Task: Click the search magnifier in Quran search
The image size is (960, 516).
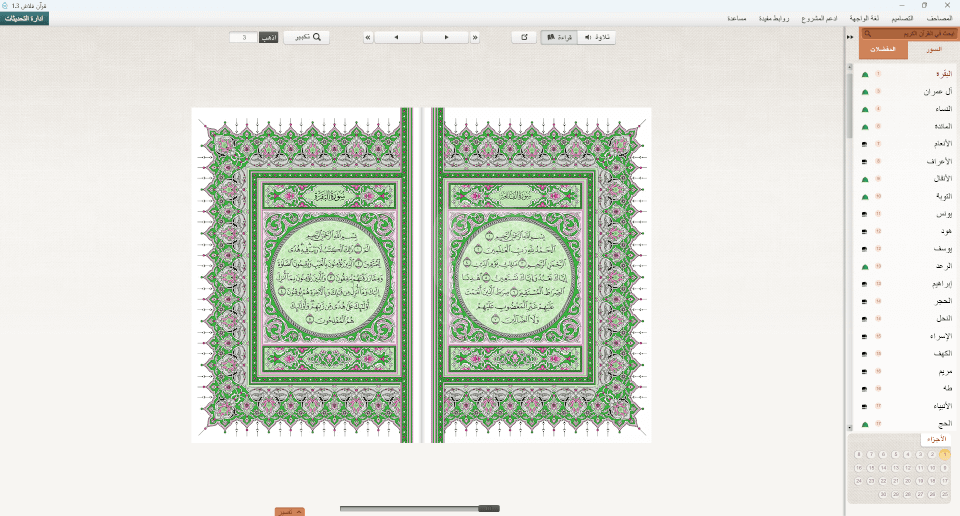Action: (868, 34)
